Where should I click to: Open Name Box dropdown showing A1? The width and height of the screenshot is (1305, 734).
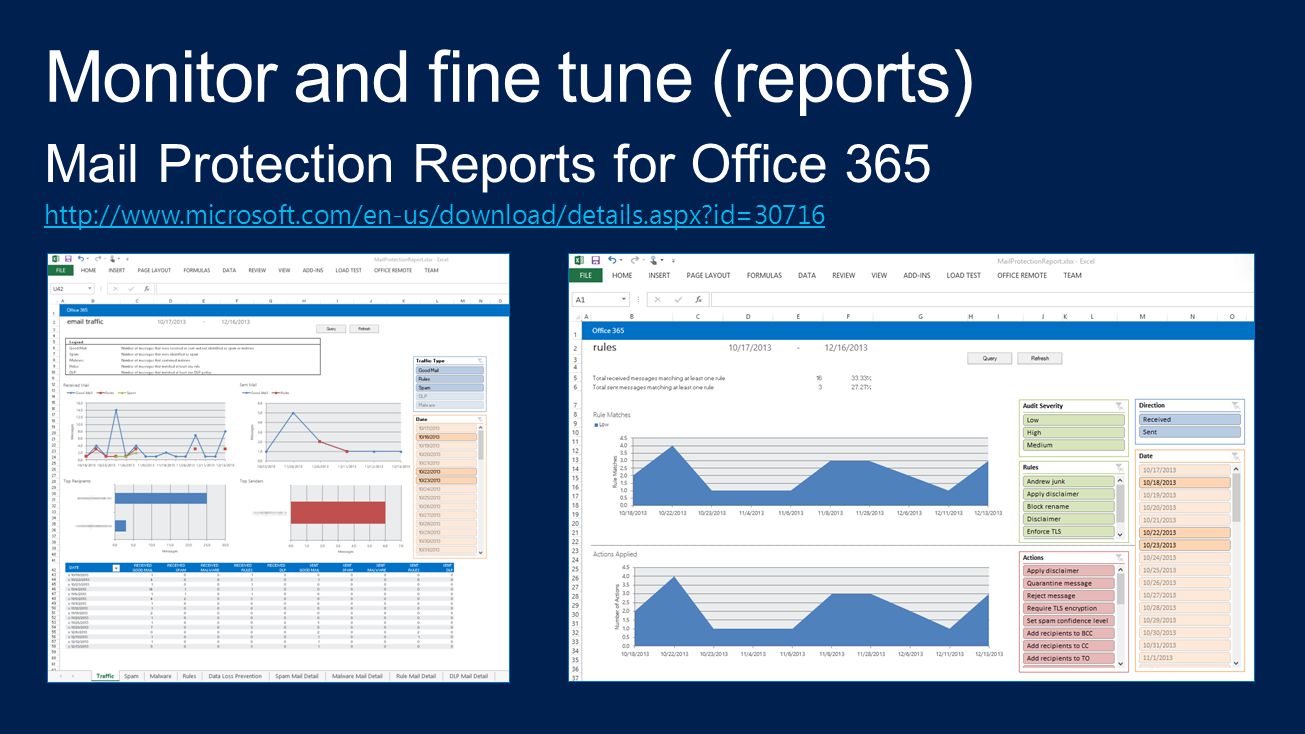tap(625, 299)
